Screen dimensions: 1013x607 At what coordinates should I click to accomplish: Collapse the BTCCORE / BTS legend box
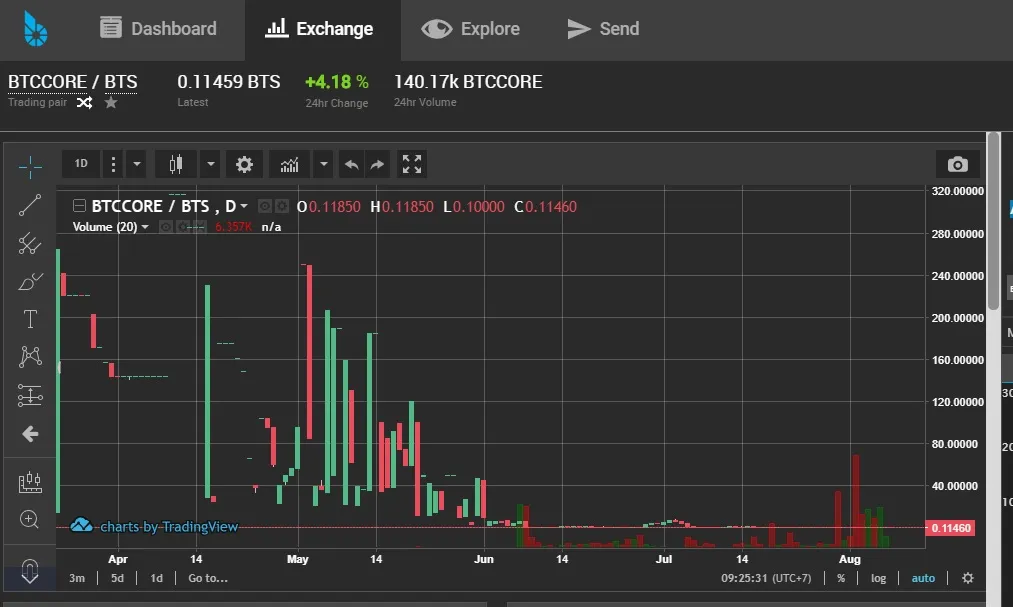pyautogui.click(x=79, y=206)
